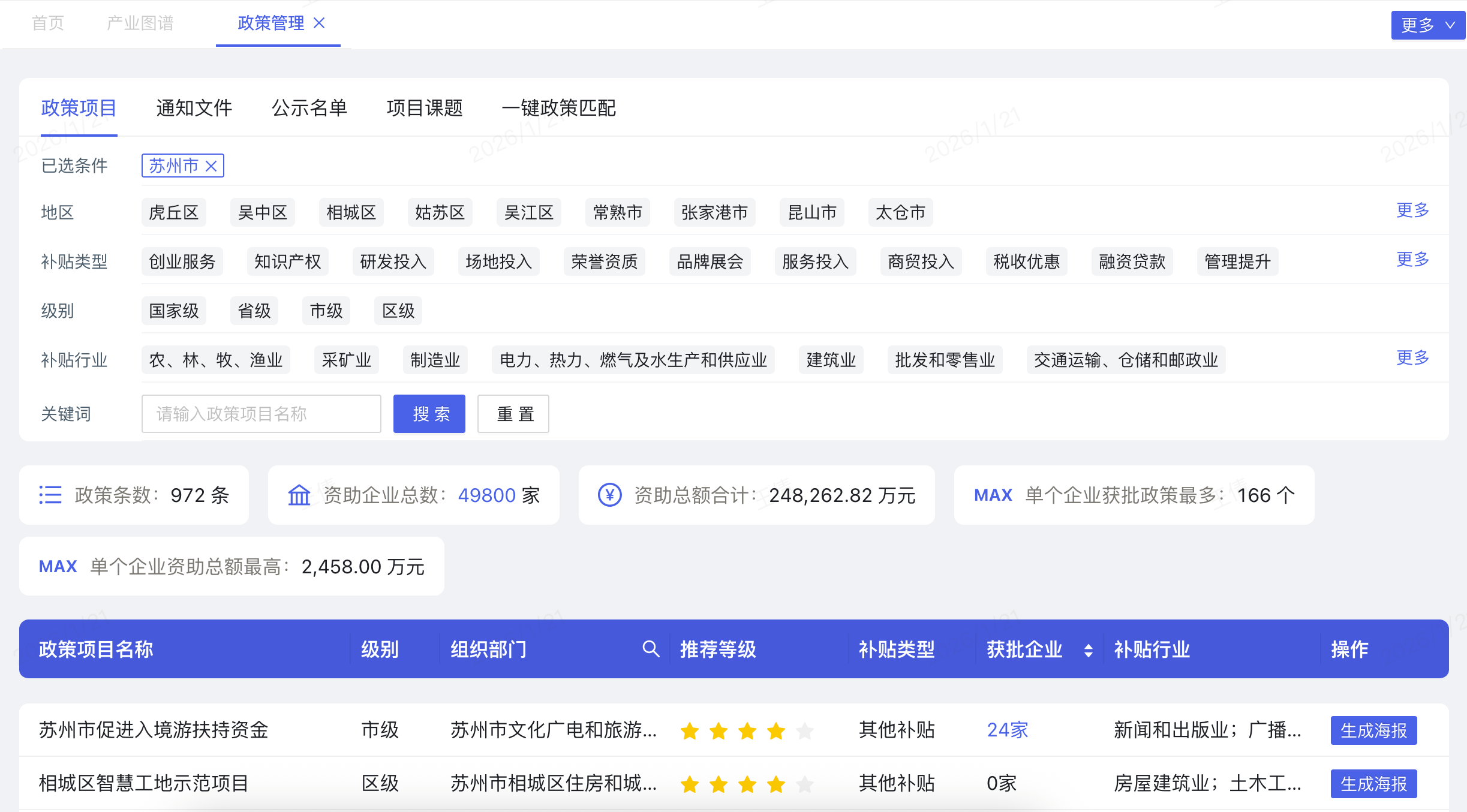Expand more options in 补贴类型 row
This screenshot has width=1467, height=812.
[x=1412, y=260]
